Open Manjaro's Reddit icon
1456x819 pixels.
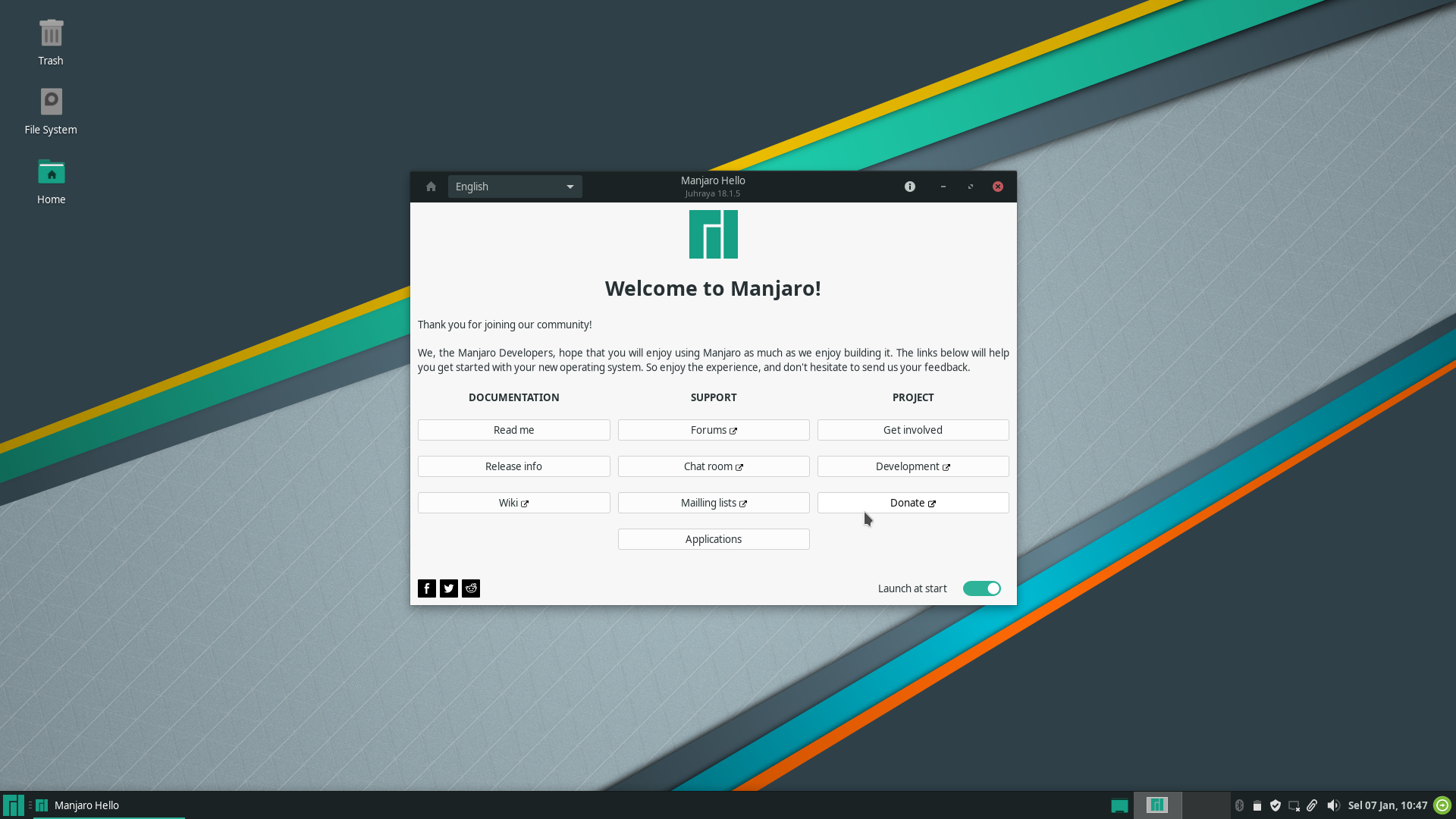(x=471, y=588)
